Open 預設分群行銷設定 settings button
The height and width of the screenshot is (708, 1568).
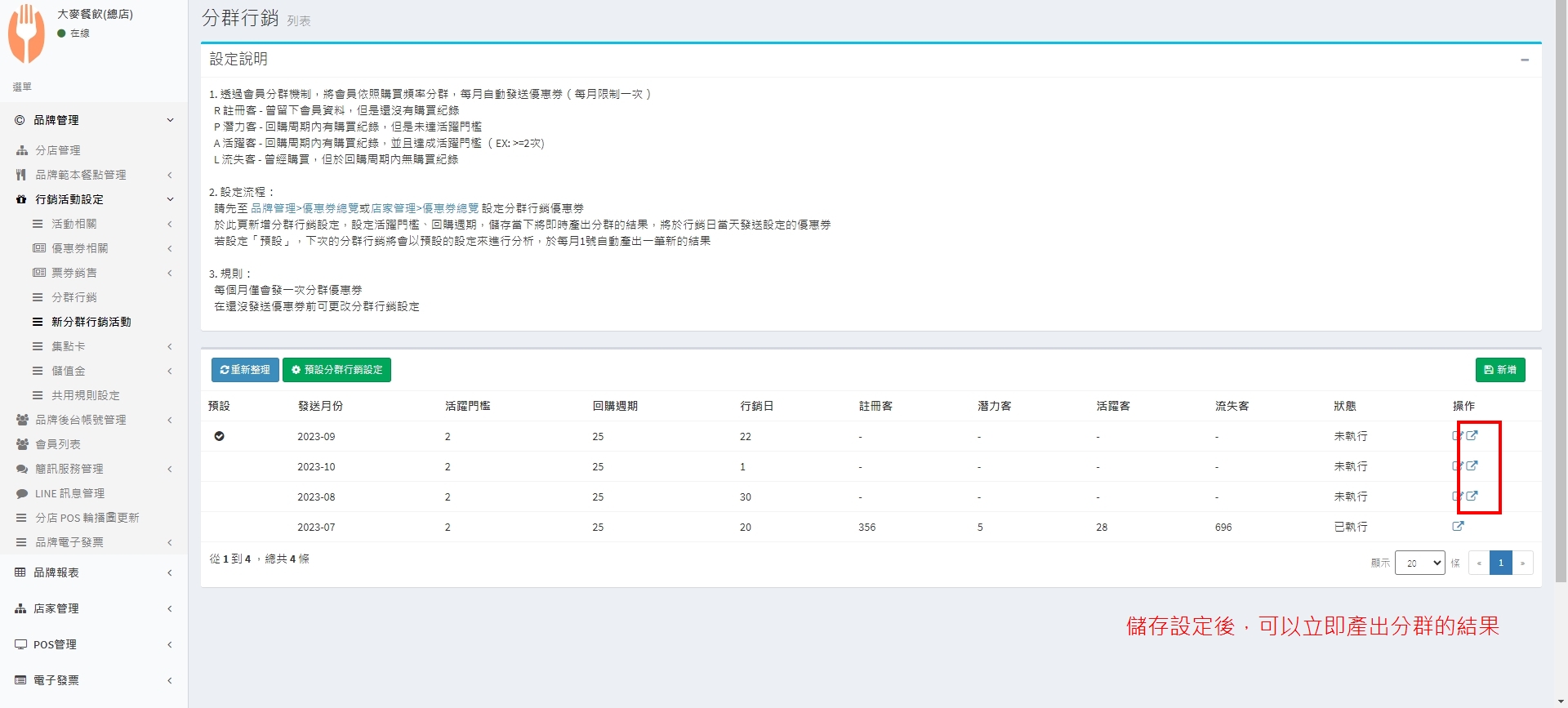pyautogui.click(x=336, y=370)
